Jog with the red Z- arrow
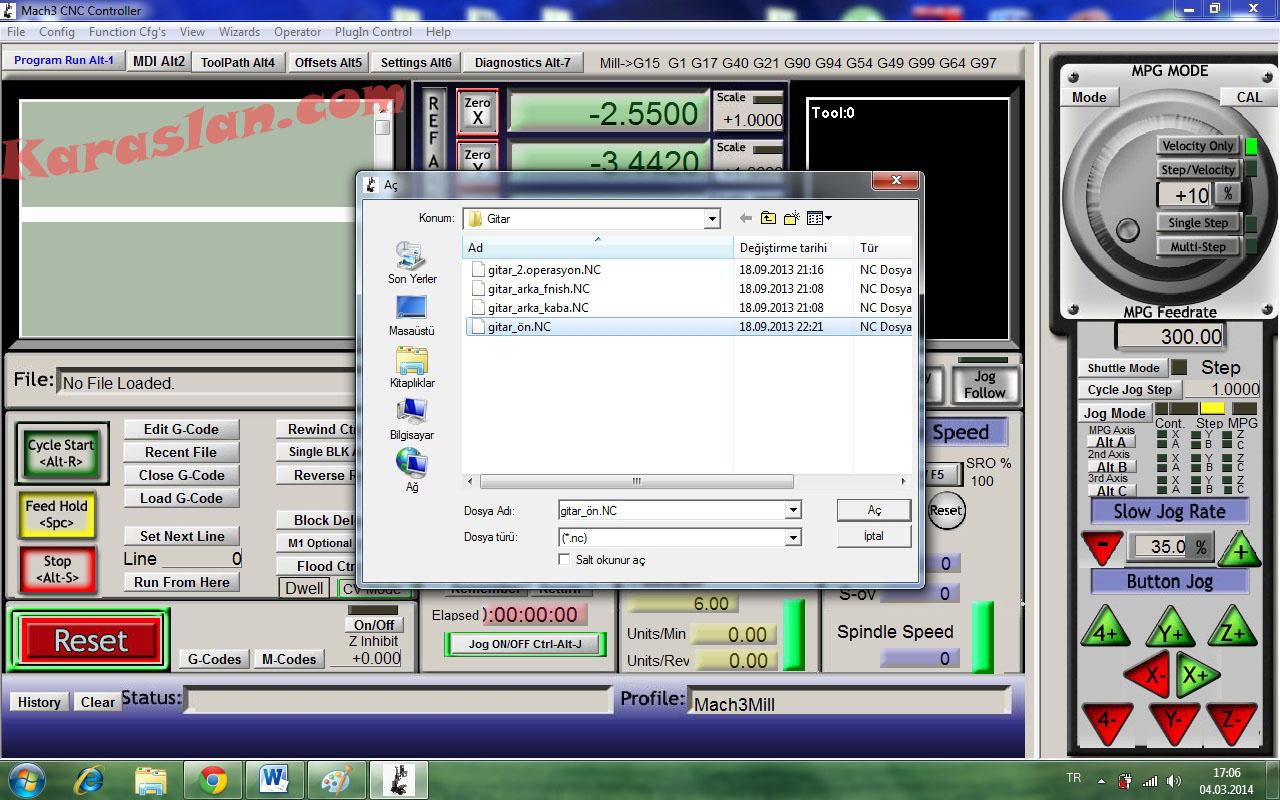The width and height of the screenshot is (1280, 800). (1232, 723)
